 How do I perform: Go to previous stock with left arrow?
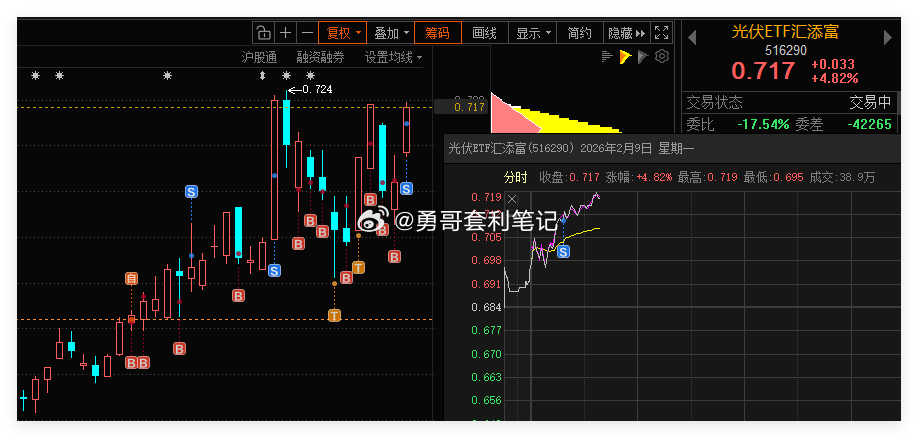coord(691,38)
